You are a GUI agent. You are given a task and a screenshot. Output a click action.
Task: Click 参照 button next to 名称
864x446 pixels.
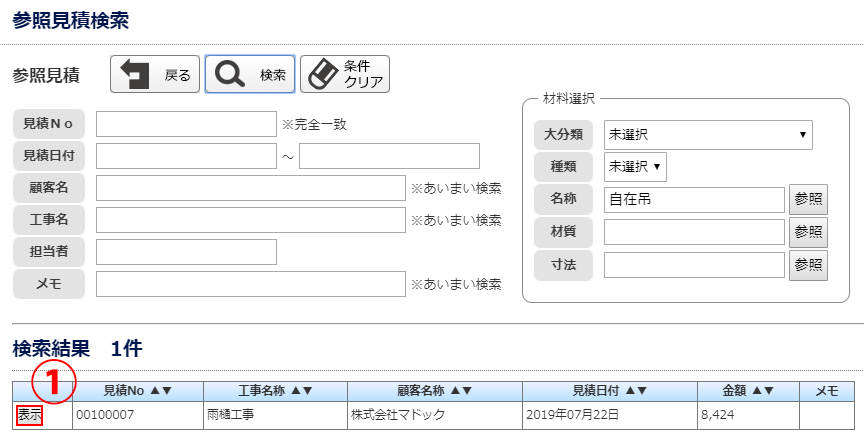click(x=808, y=199)
